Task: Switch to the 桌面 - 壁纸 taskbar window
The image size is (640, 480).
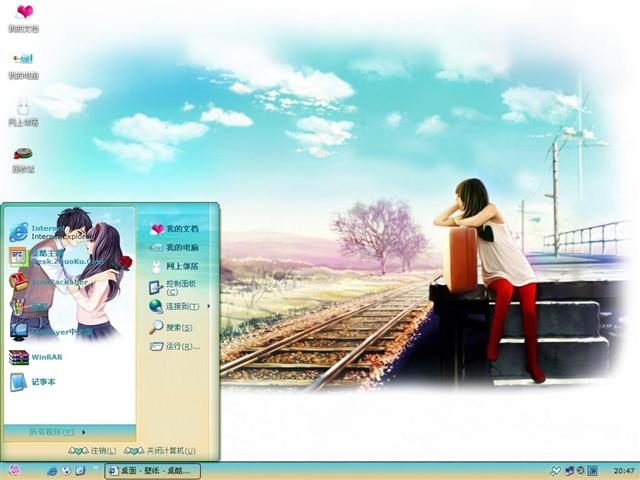Action: tap(152, 471)
